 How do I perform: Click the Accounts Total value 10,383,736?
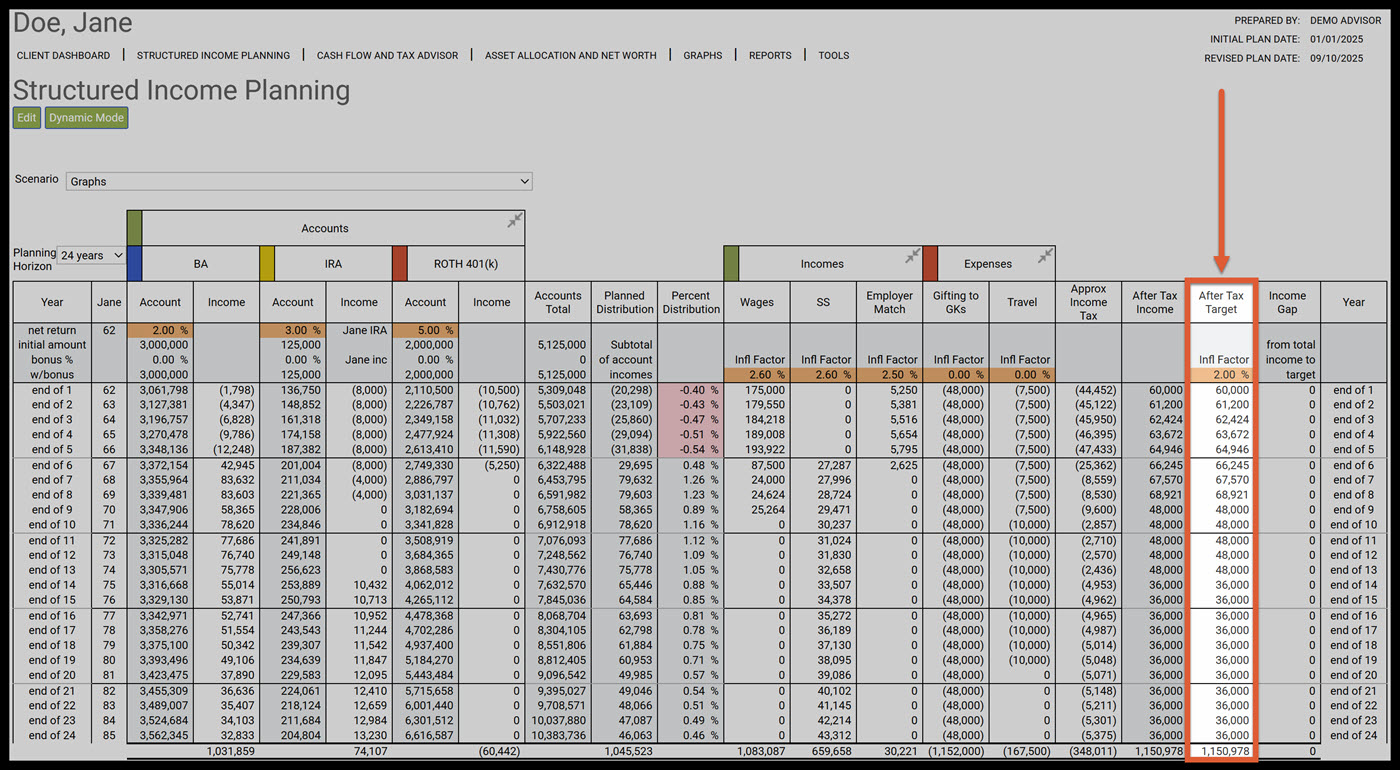(558, 736)
